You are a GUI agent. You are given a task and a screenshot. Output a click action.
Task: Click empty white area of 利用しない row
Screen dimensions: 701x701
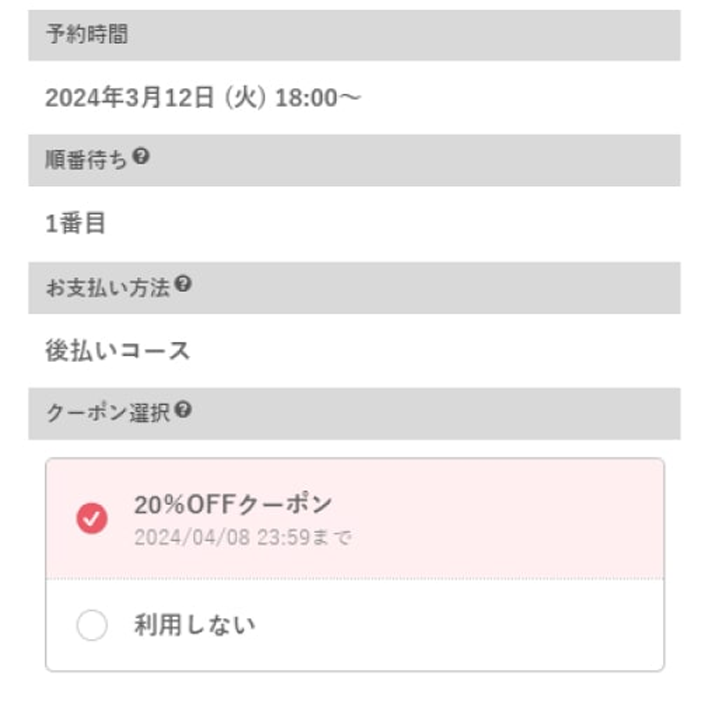(460, 625)
